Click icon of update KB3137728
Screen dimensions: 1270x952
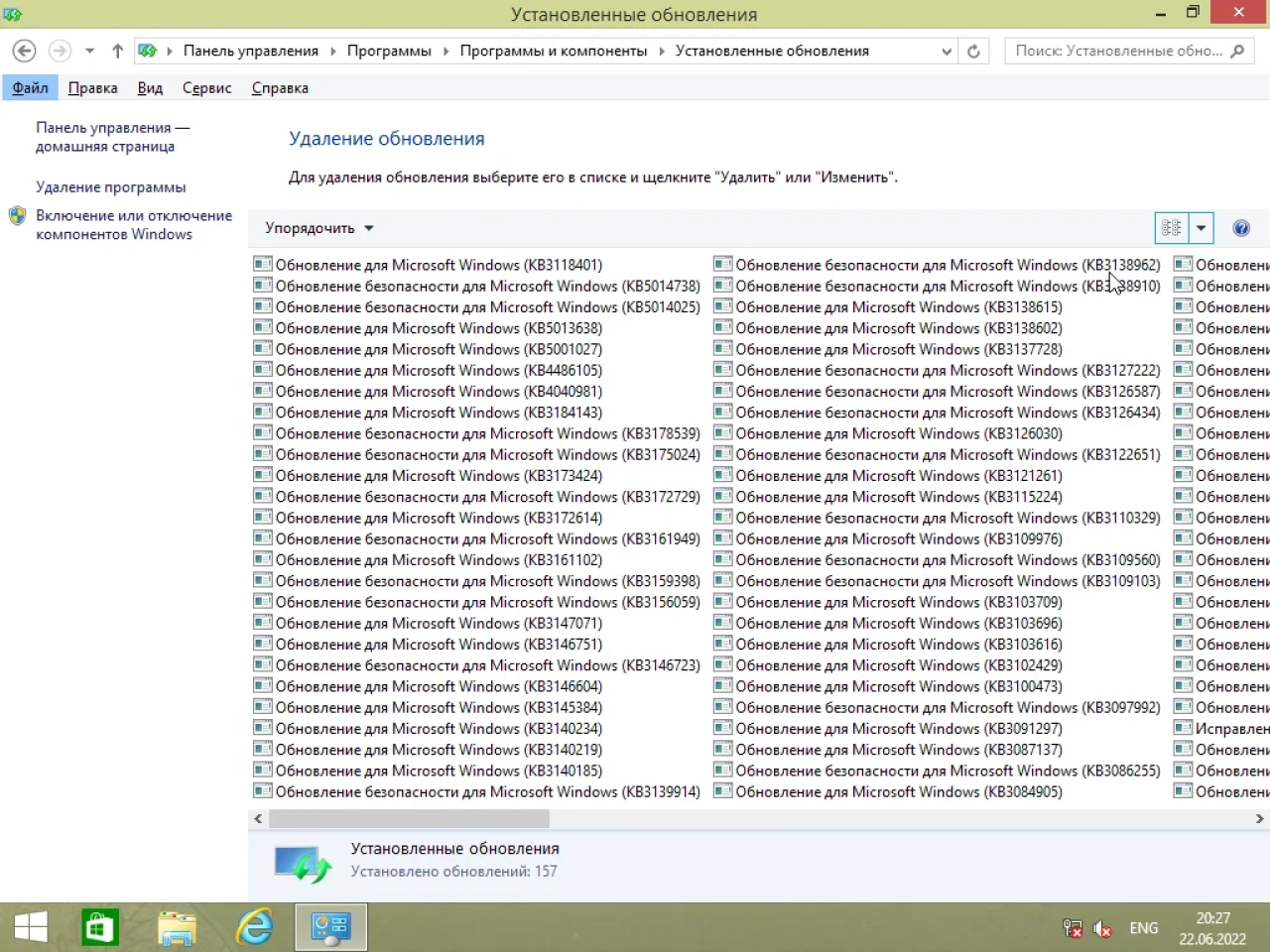[x=723, y=348]
